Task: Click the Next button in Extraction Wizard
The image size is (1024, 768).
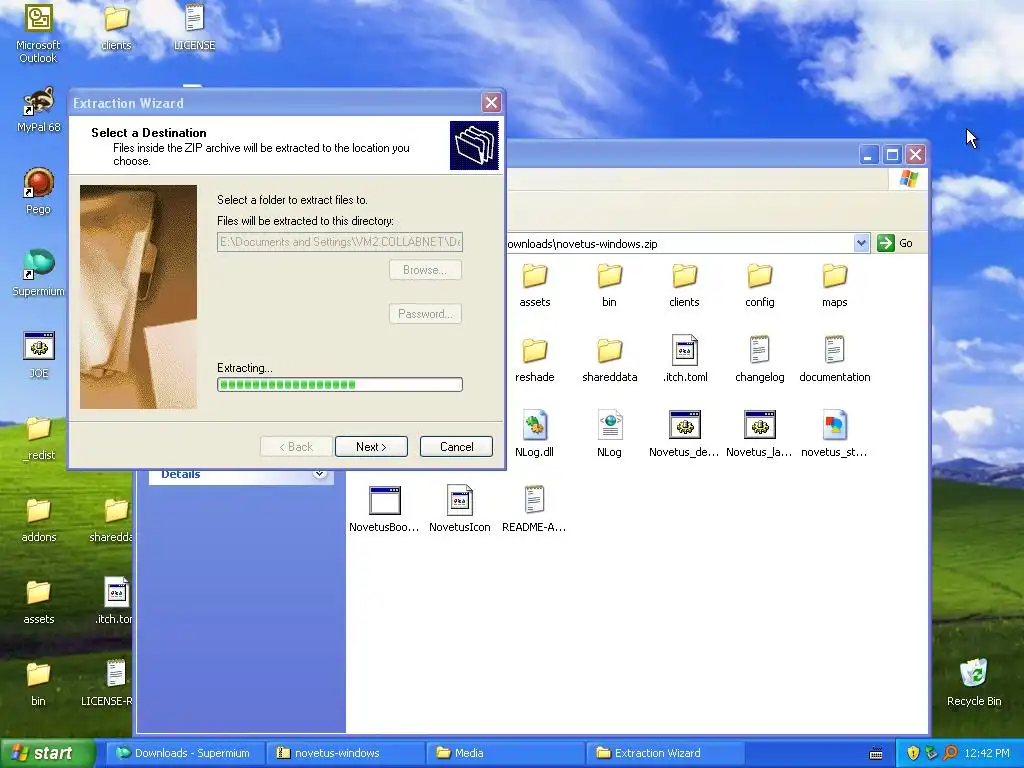Action: pos(371,447)
